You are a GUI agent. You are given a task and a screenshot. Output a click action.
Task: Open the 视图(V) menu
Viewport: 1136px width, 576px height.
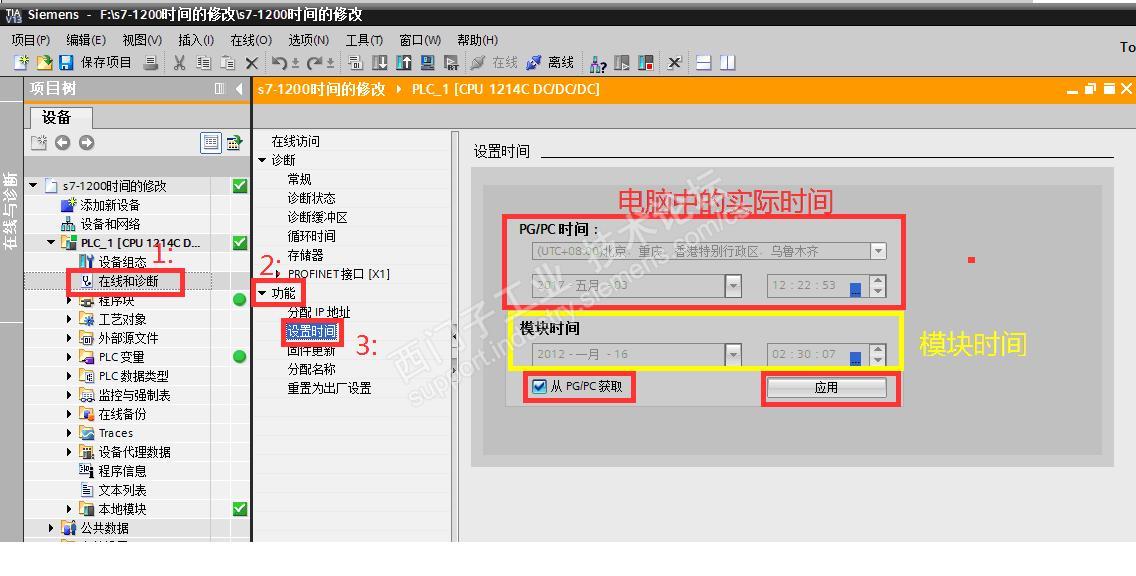coord(142,40)
